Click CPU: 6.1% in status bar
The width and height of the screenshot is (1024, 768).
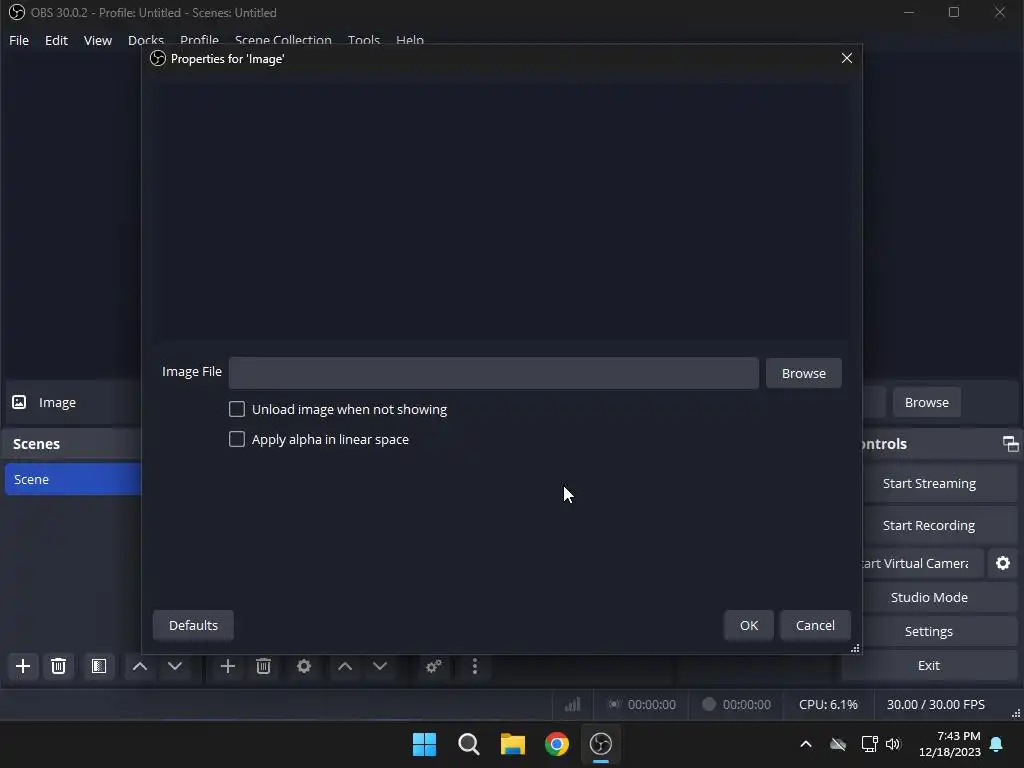[828, 704]
